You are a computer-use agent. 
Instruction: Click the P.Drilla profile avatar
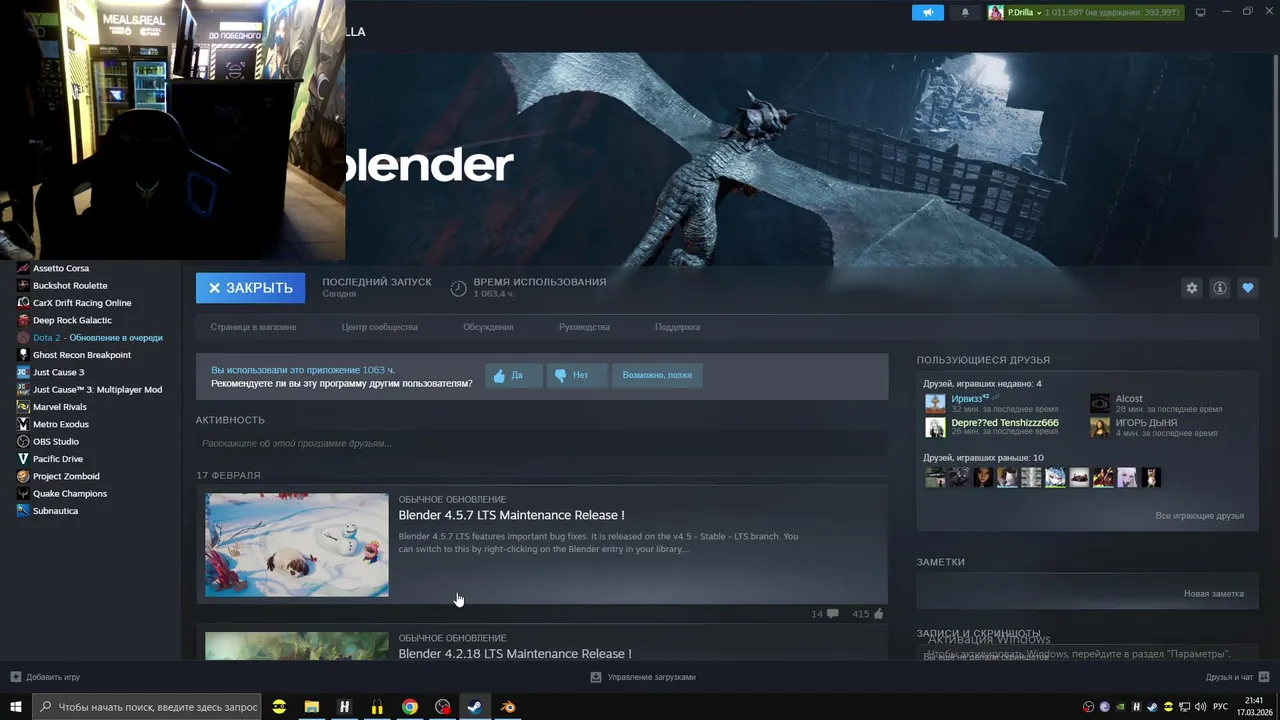click(x=996, y=12)
